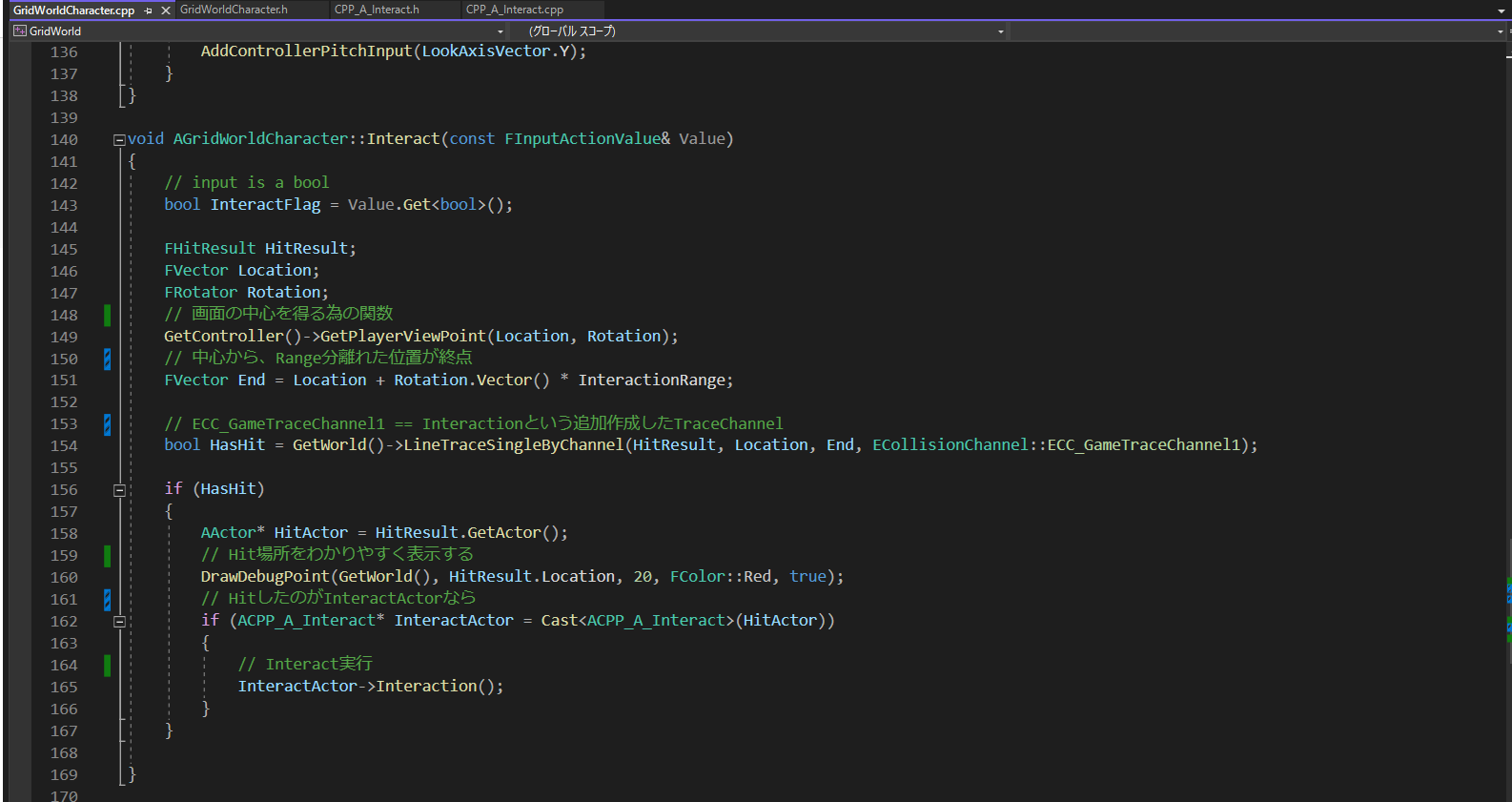Collapse the Cast ACPP_A_Interact if block
The height and width of the screenshot is (802, 1512).
pyautogui.click(x=119, y=622)
